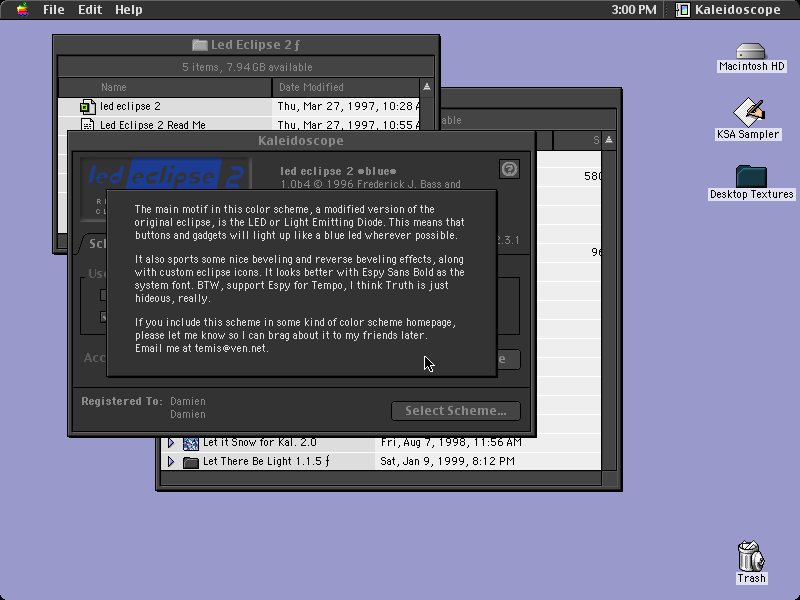Viewport: 800px width, 600px height.
Task: Click the "5 items, 7.94 GB available" status text
Action: (x=247, y=67)
